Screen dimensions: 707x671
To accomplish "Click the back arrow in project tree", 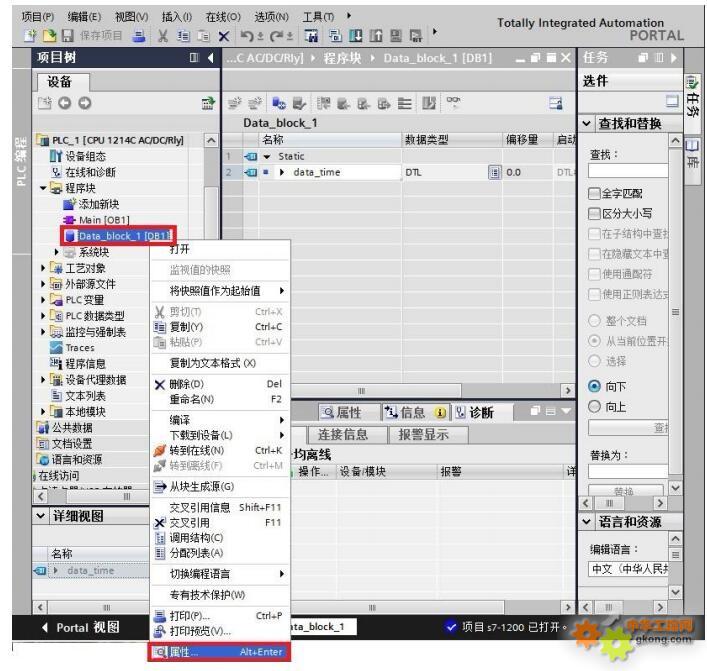I will coord(64,103).
